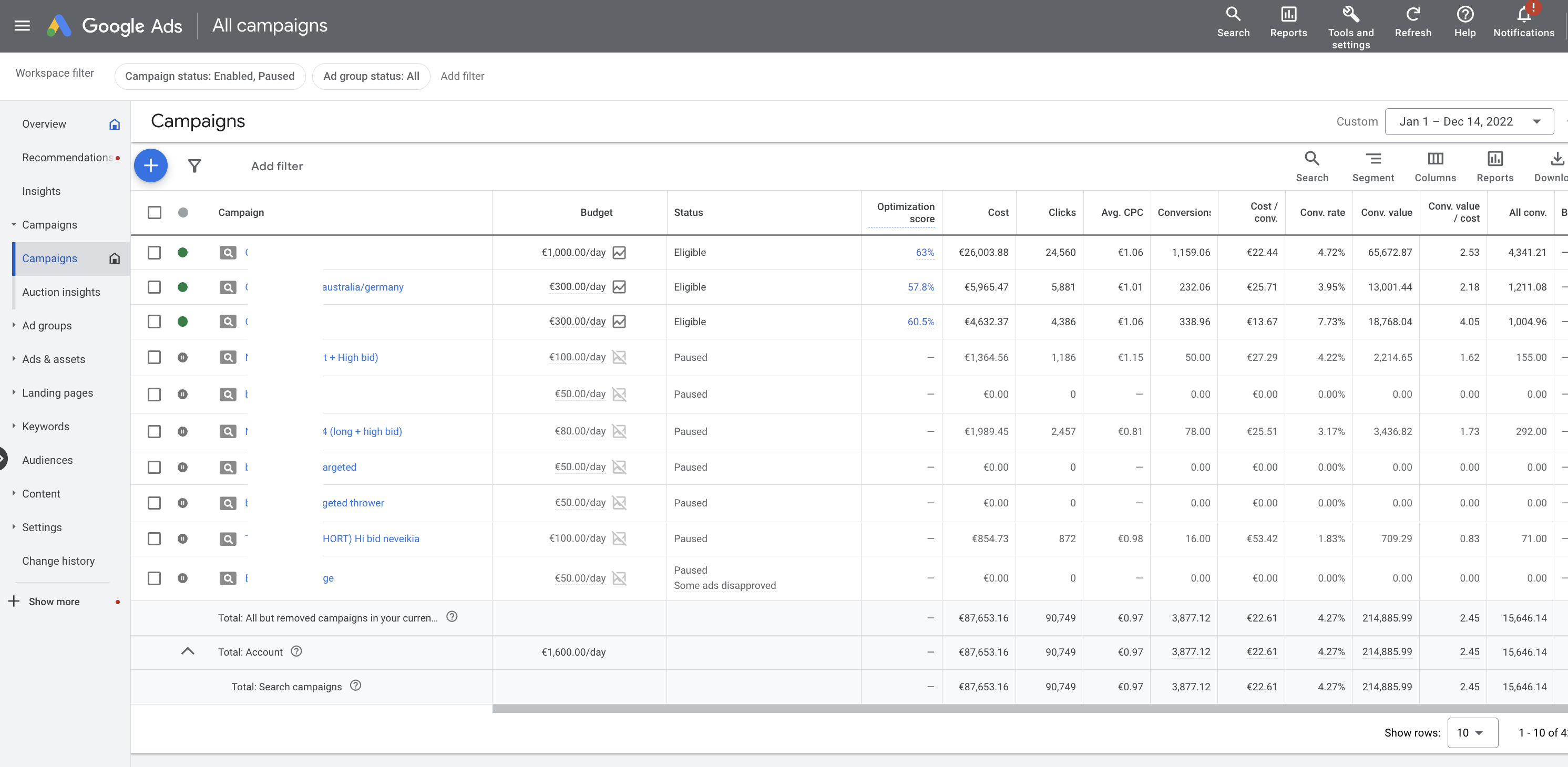Image resolution: width=1568 pixels, height=767 pixels.
Task: Open Recommendations page
Action: (x=68, y=158)
